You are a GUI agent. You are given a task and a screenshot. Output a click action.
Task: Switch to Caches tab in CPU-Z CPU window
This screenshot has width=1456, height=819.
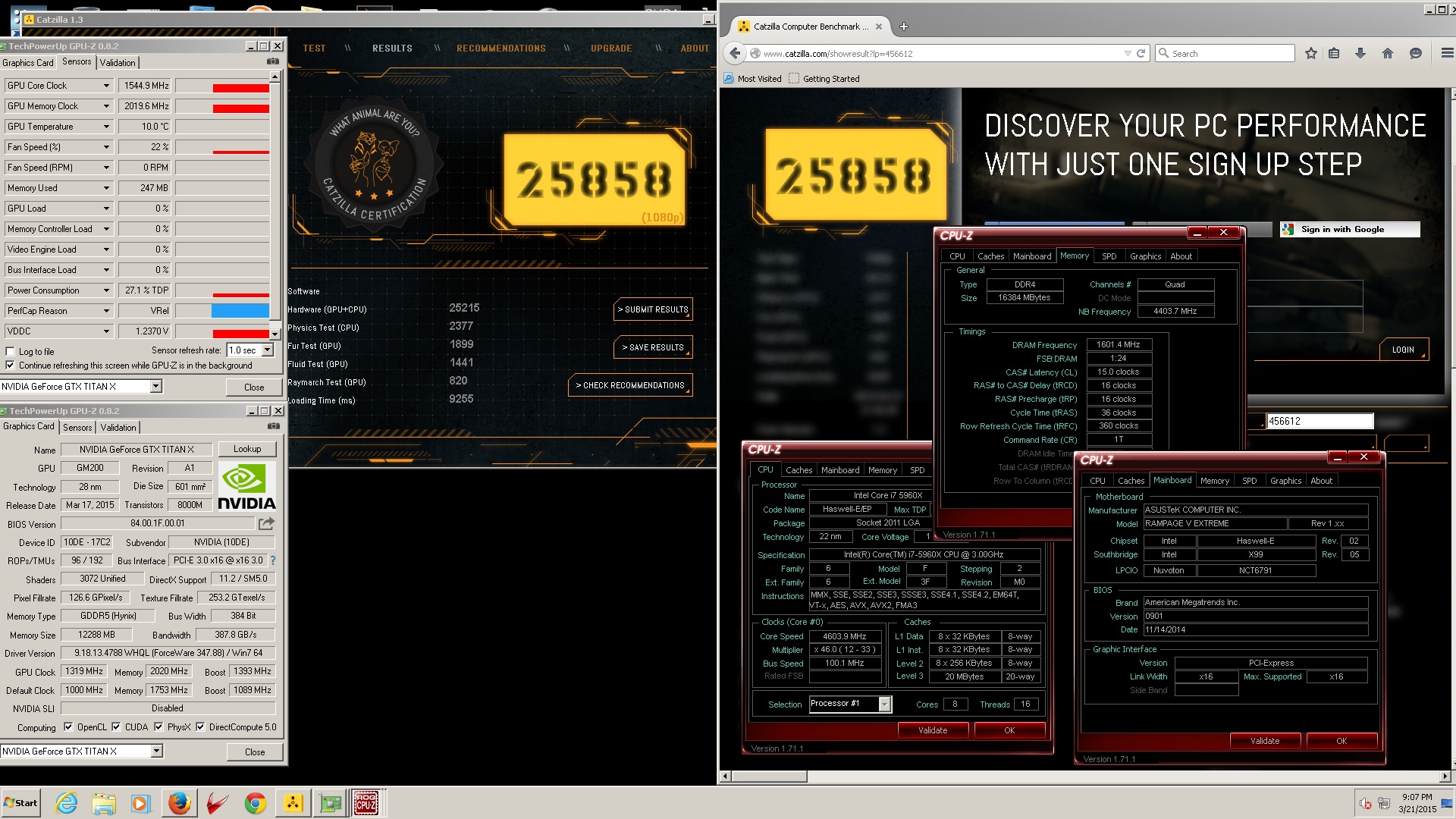coord(799,470)
